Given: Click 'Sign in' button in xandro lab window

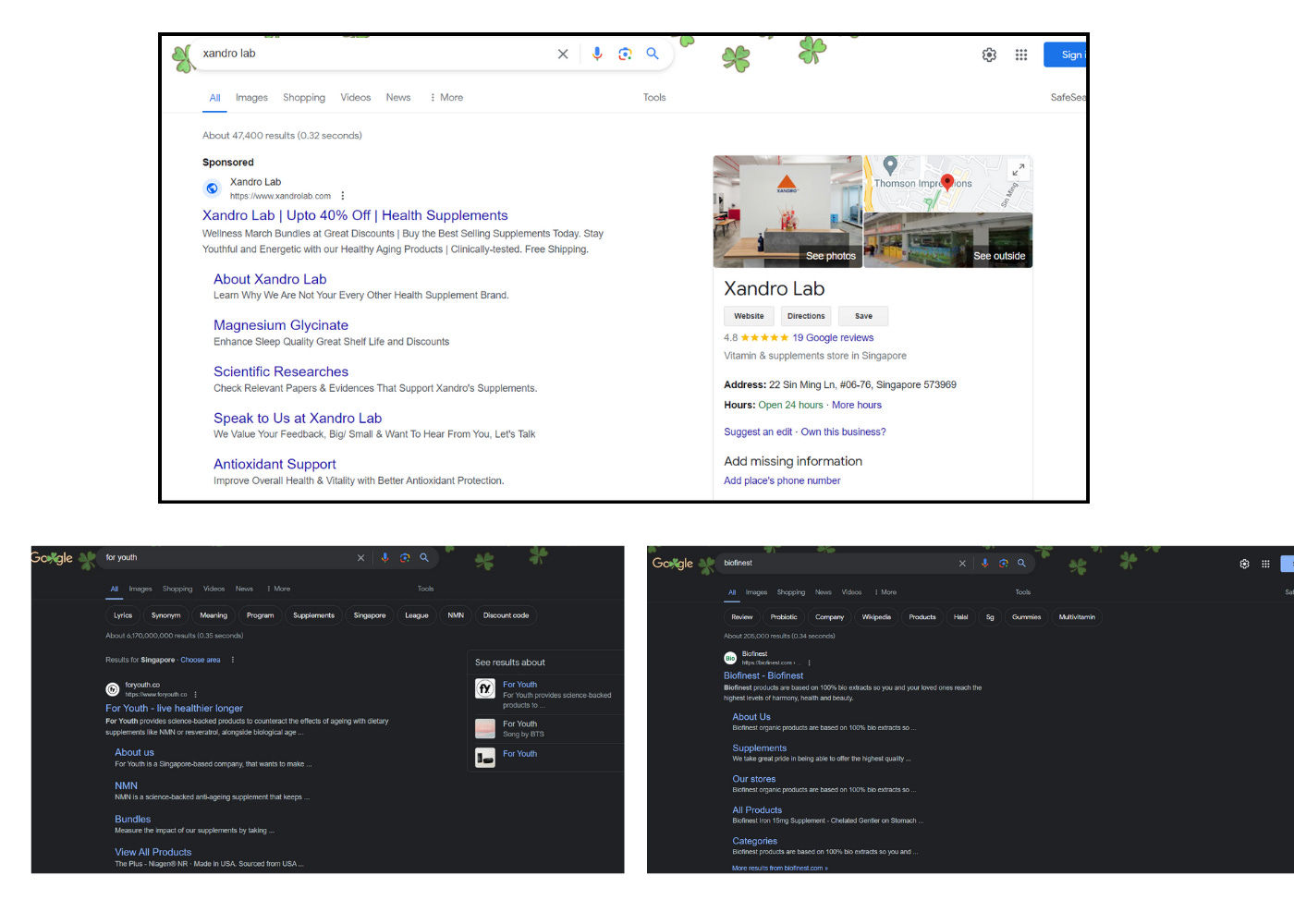Looking at the screenshot, I should point(1066,55).
